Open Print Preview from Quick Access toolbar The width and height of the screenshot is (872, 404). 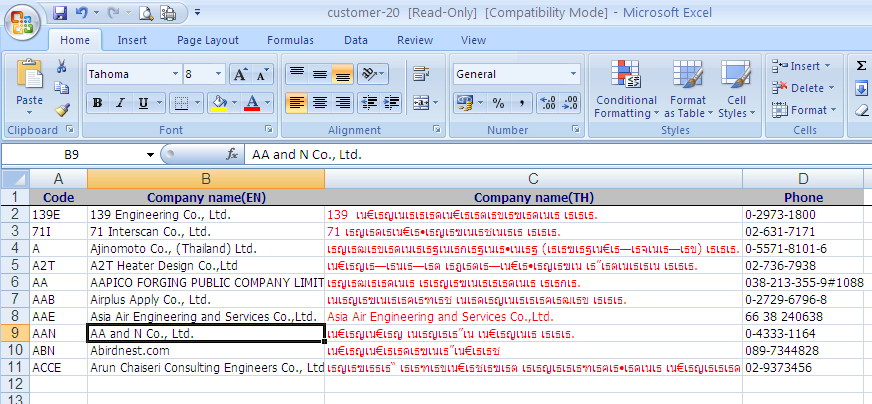coord(146,13)
